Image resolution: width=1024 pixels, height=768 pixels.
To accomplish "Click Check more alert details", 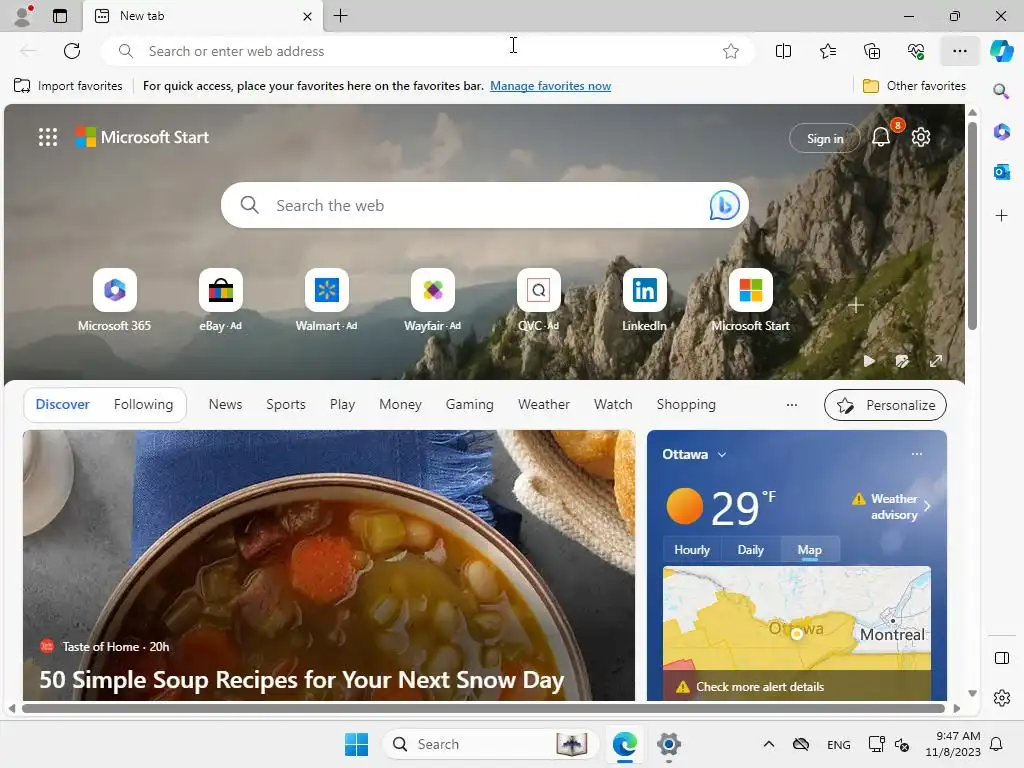I will tap(760, 686).
